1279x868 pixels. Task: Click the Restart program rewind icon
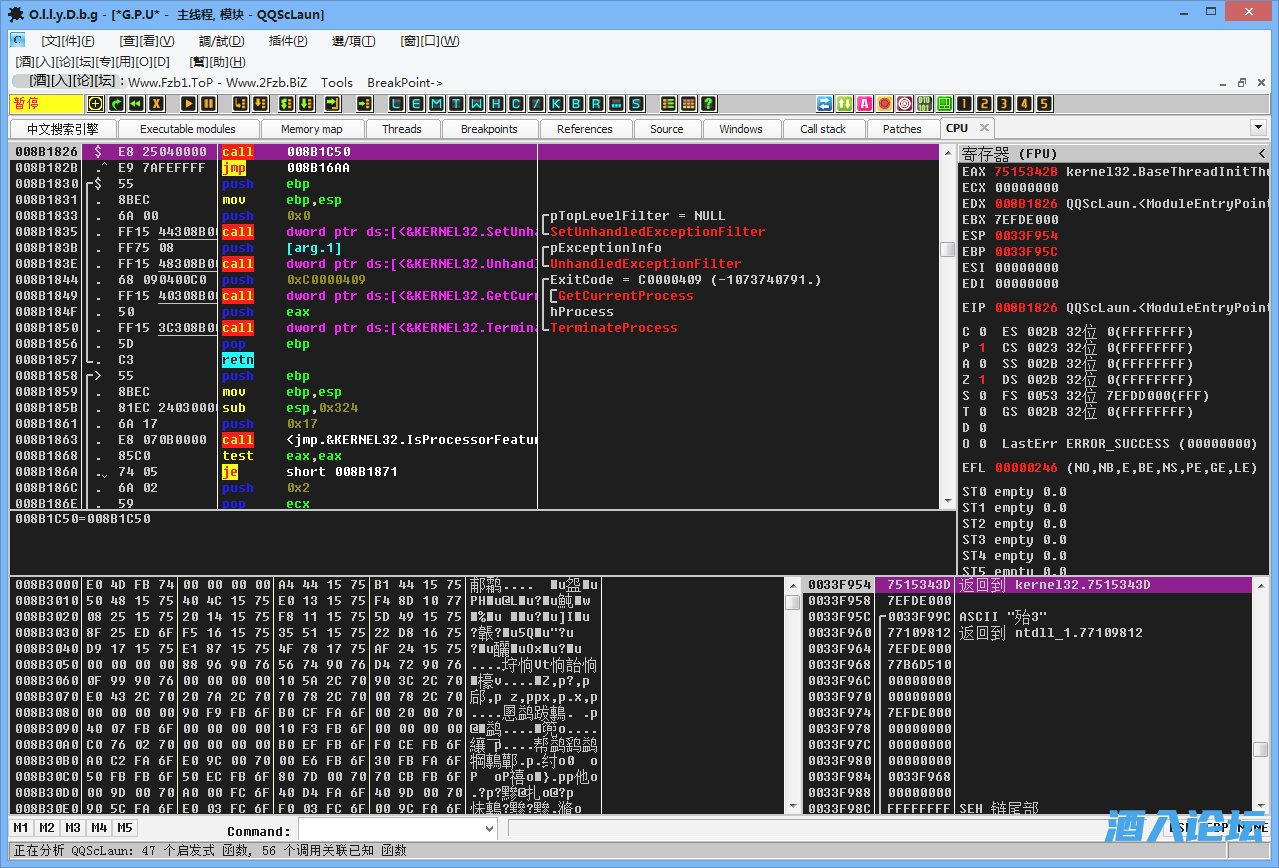(x=136, y=104)
